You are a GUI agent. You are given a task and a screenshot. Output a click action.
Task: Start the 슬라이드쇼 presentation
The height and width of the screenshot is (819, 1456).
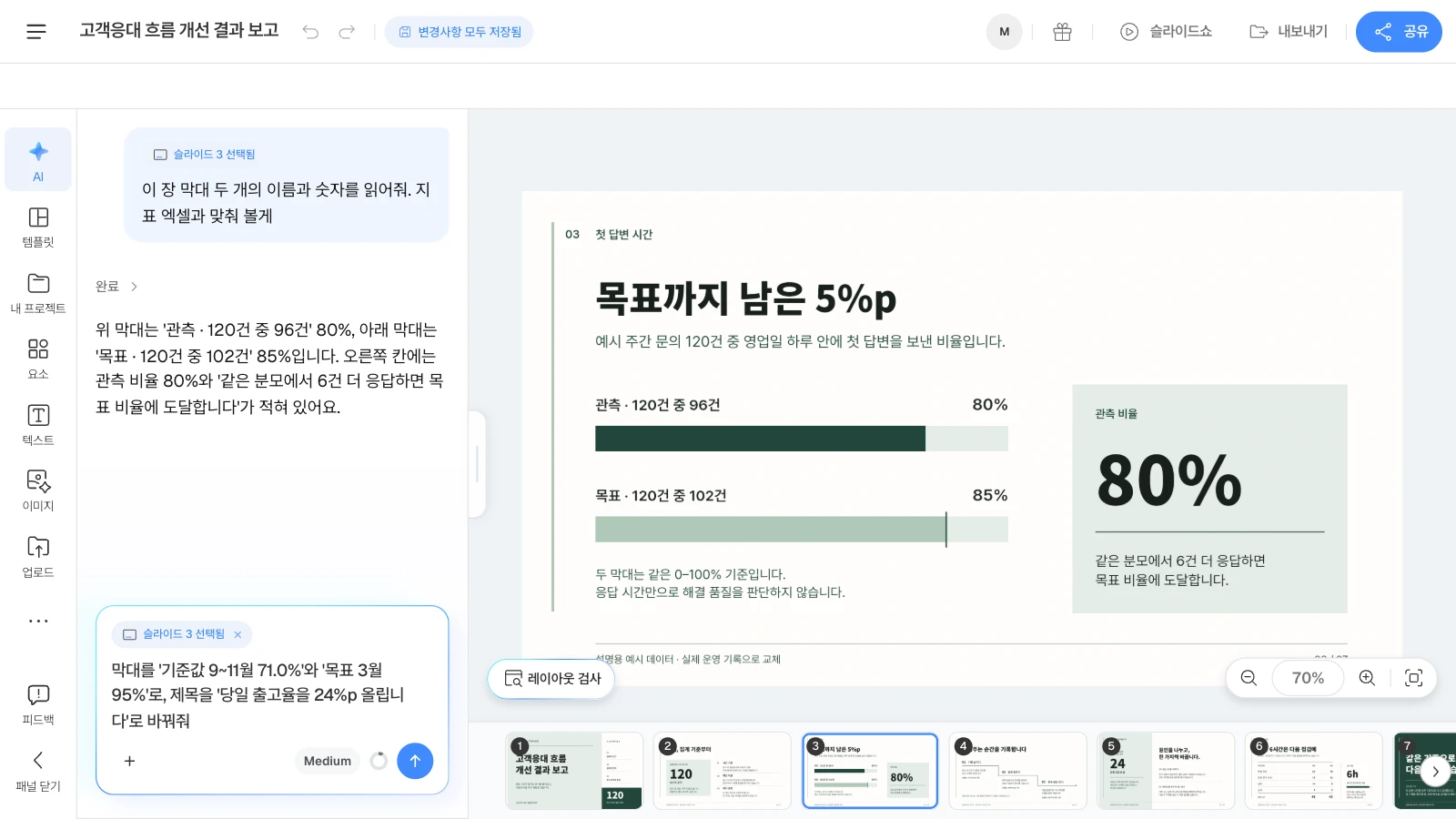tap(1166, 32)
